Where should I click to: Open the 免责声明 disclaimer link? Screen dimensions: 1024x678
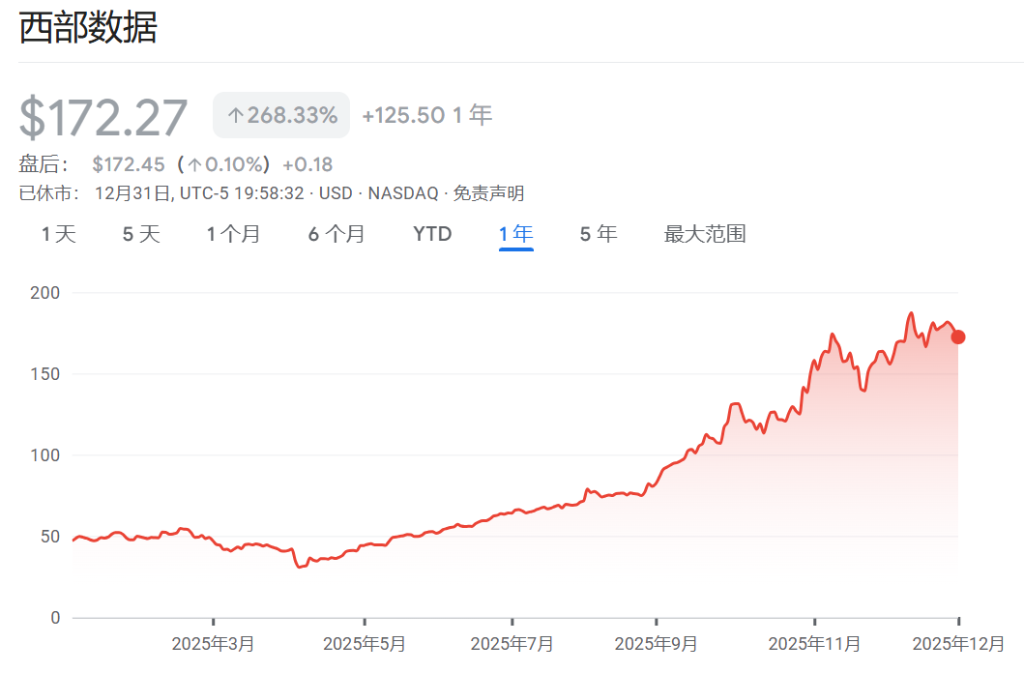pos(492,193)
